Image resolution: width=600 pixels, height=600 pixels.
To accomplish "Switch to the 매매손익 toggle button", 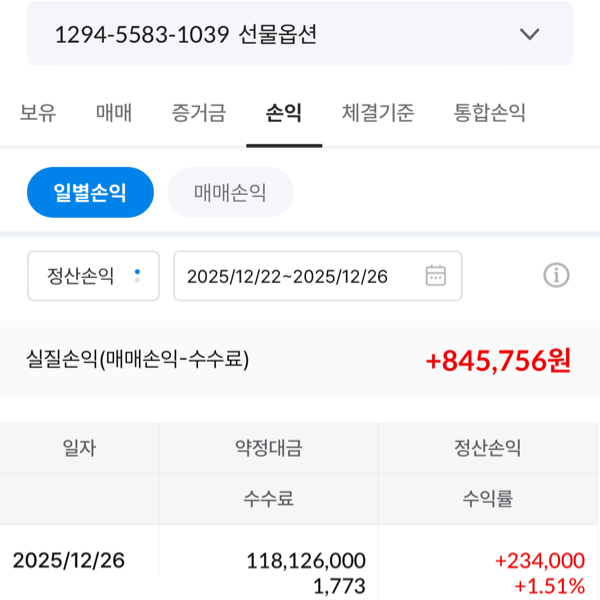I will click(230, 192).
